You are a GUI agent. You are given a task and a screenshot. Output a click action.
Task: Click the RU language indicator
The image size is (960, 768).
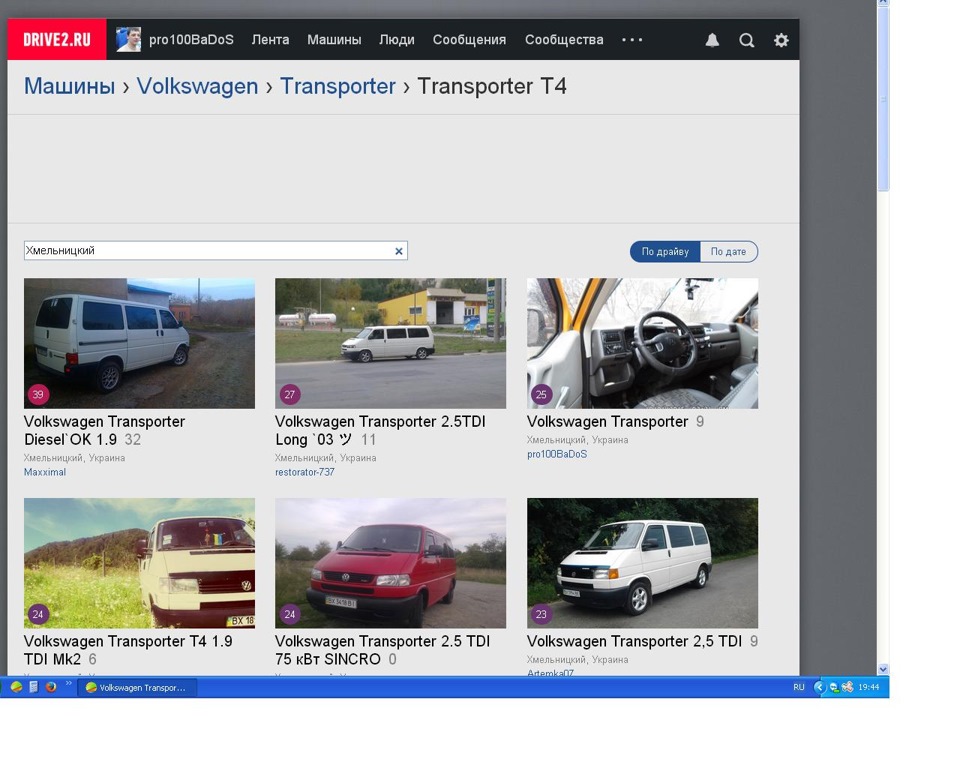point(798,687)
